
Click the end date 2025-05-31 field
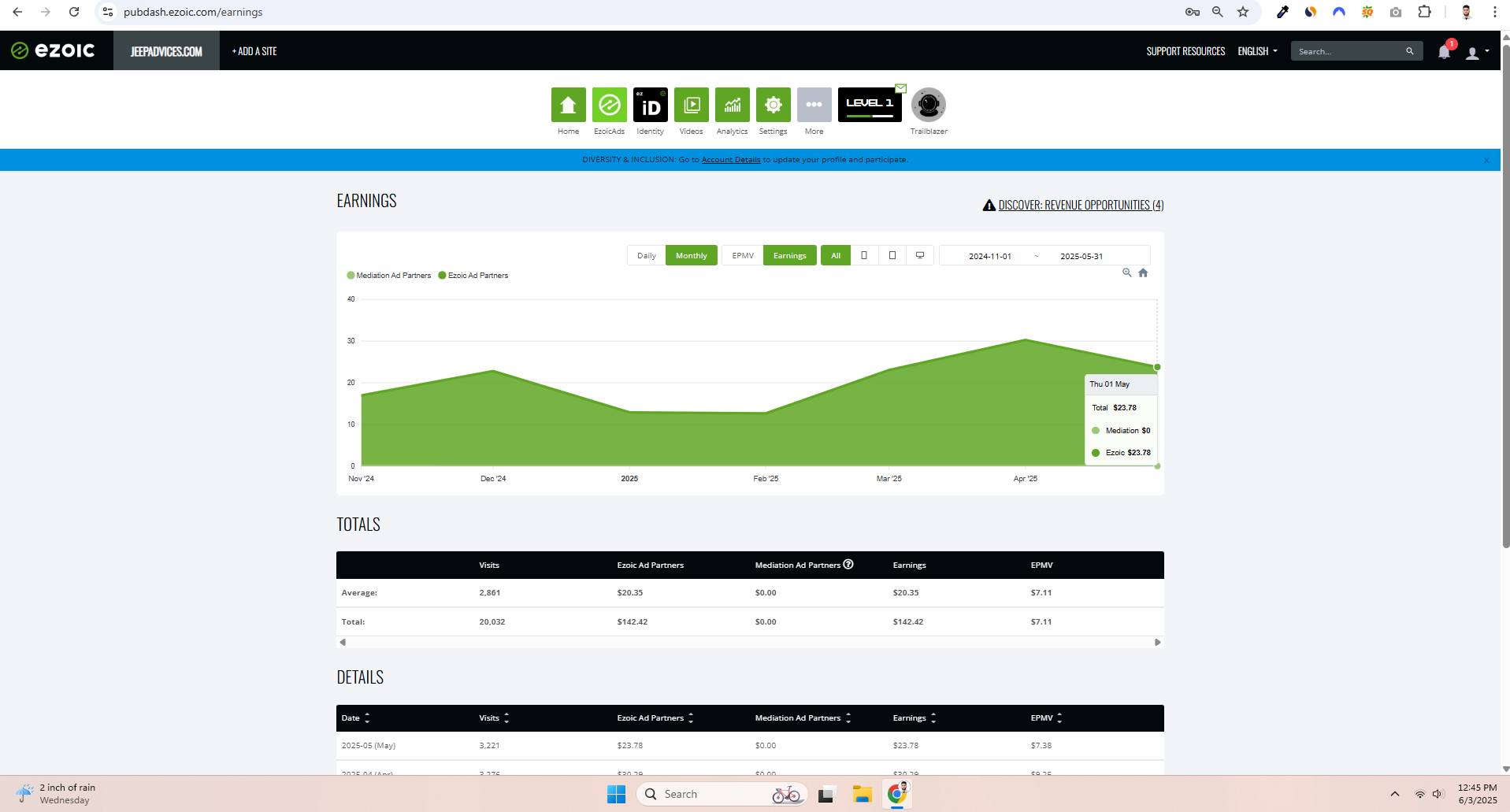tap(1081, 256)
